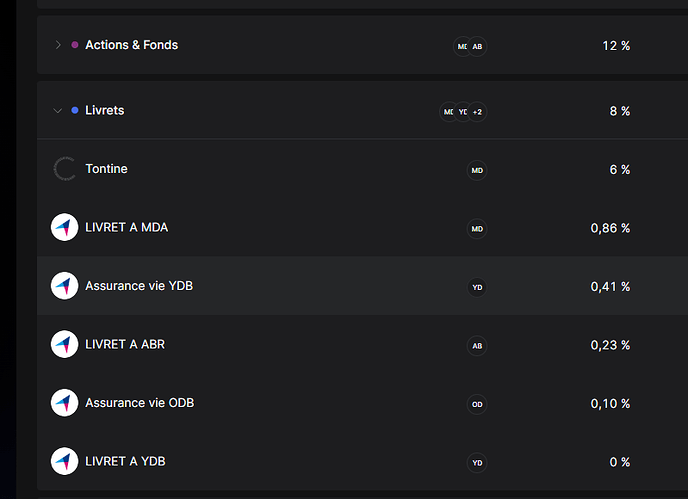Click the LIVRET A MDA bank logo

tap(64, 227)
